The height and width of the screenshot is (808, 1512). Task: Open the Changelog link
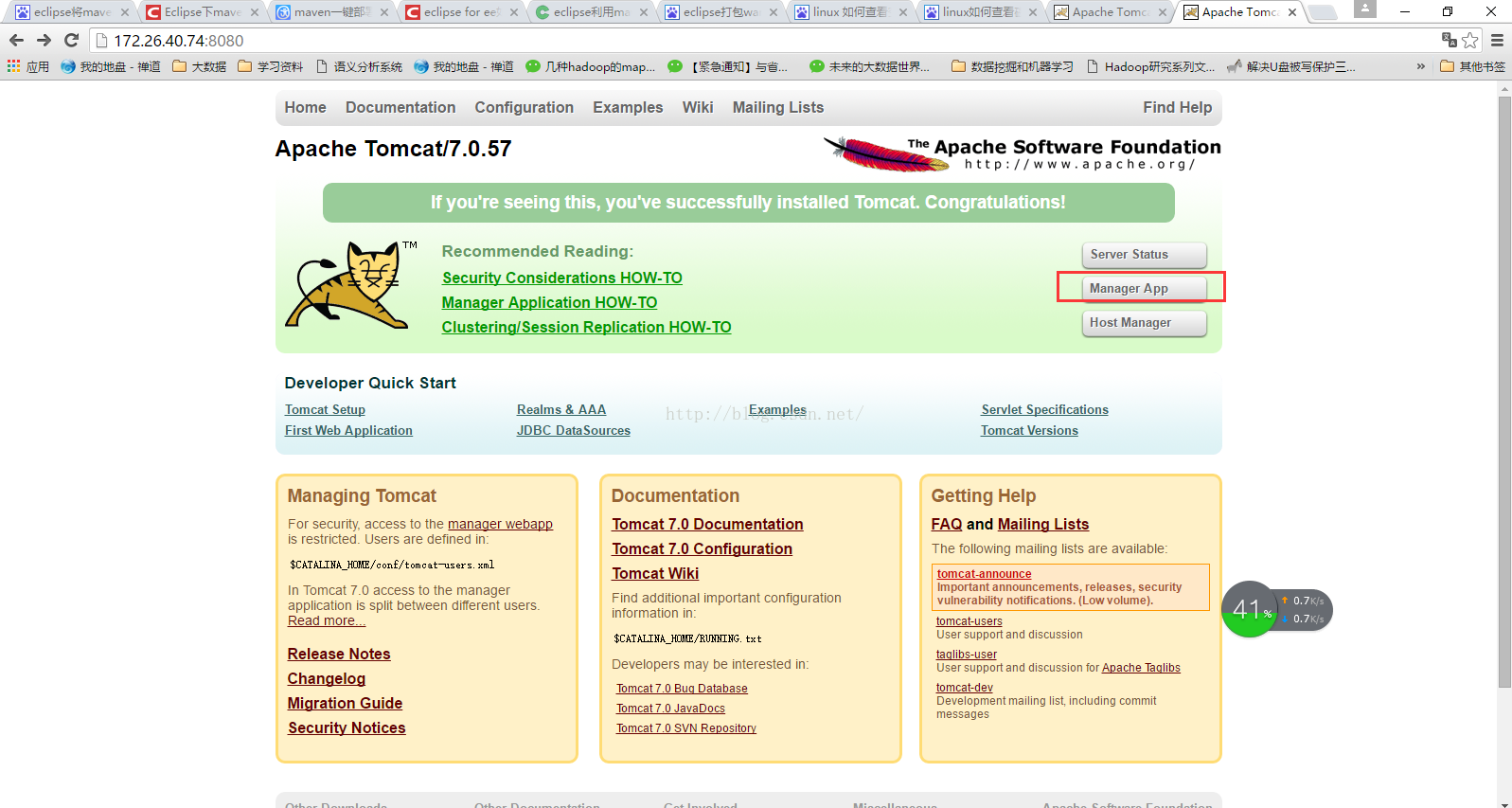(x=327, y=678)
